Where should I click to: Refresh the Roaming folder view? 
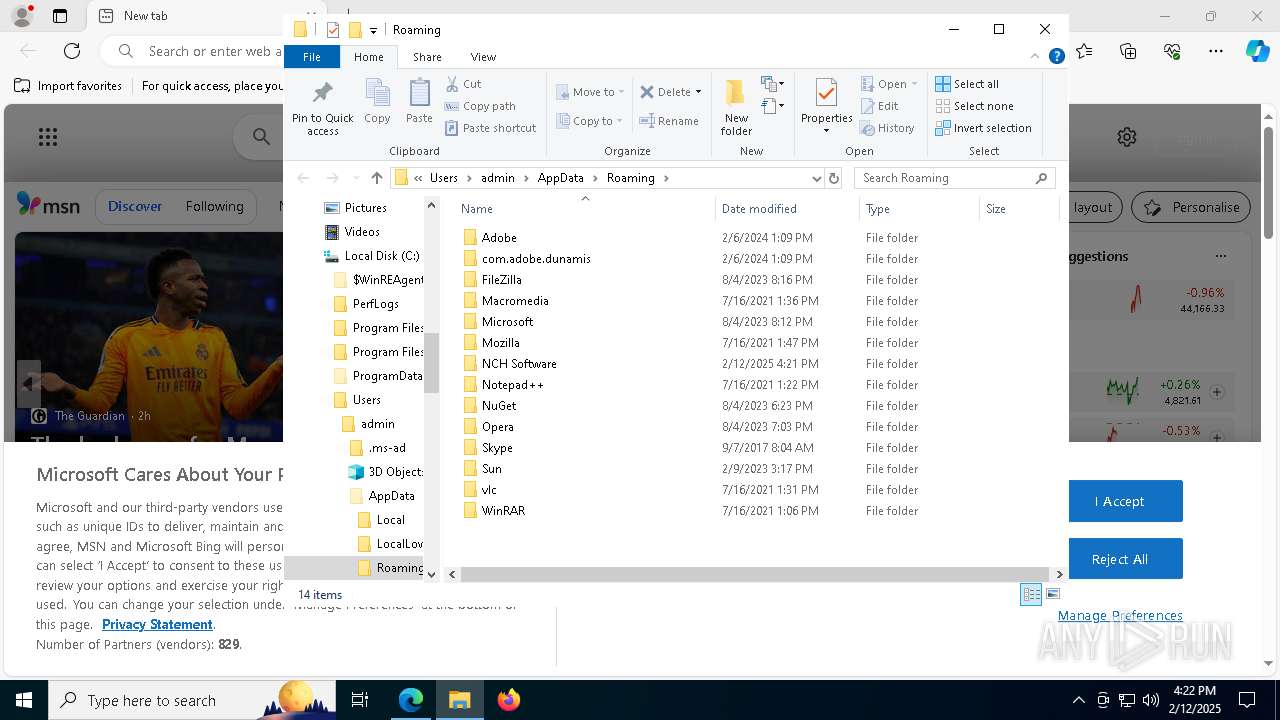tap(834, 178)
